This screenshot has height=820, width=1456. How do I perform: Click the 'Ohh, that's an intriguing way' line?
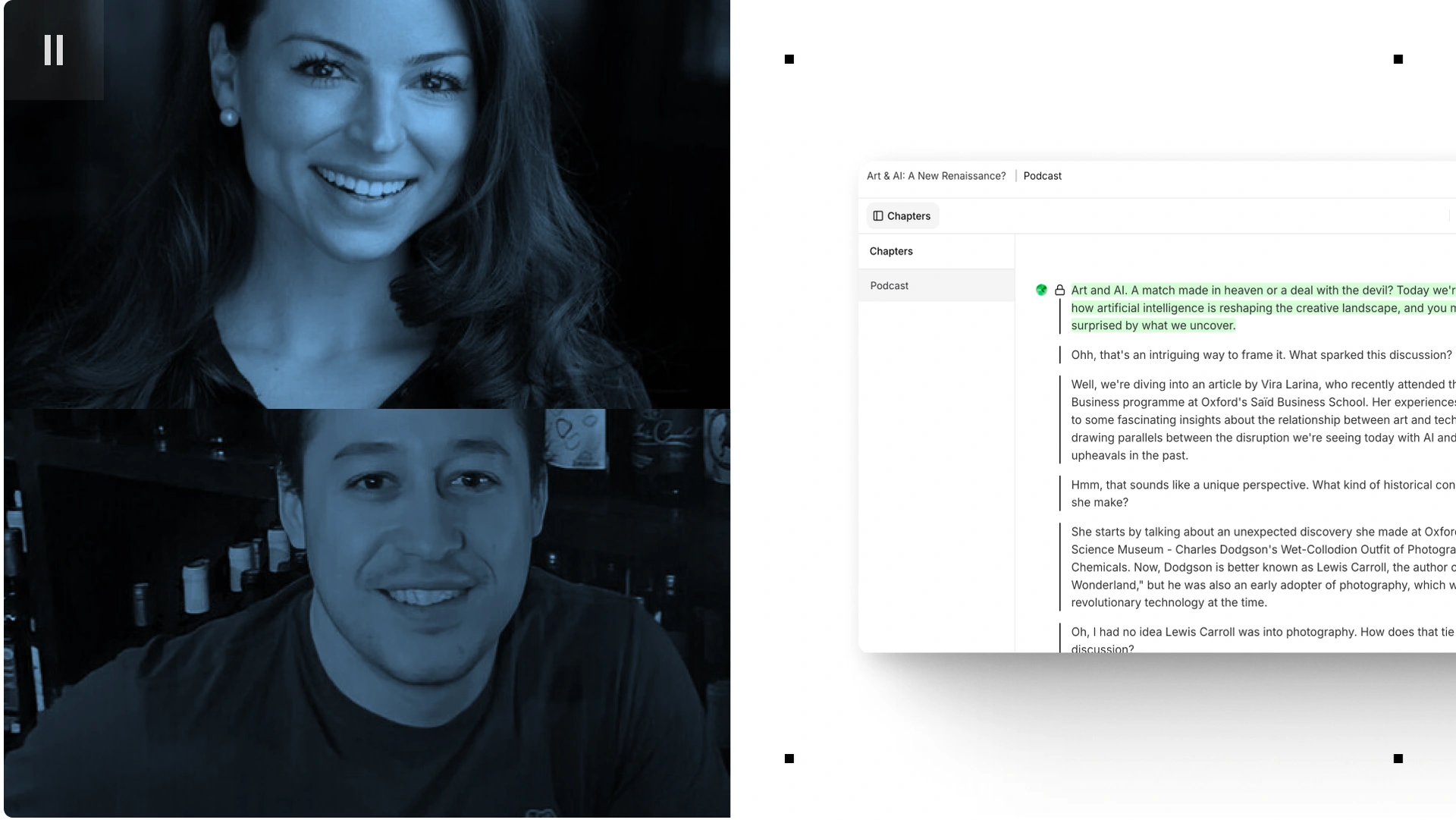point(1260,355)
